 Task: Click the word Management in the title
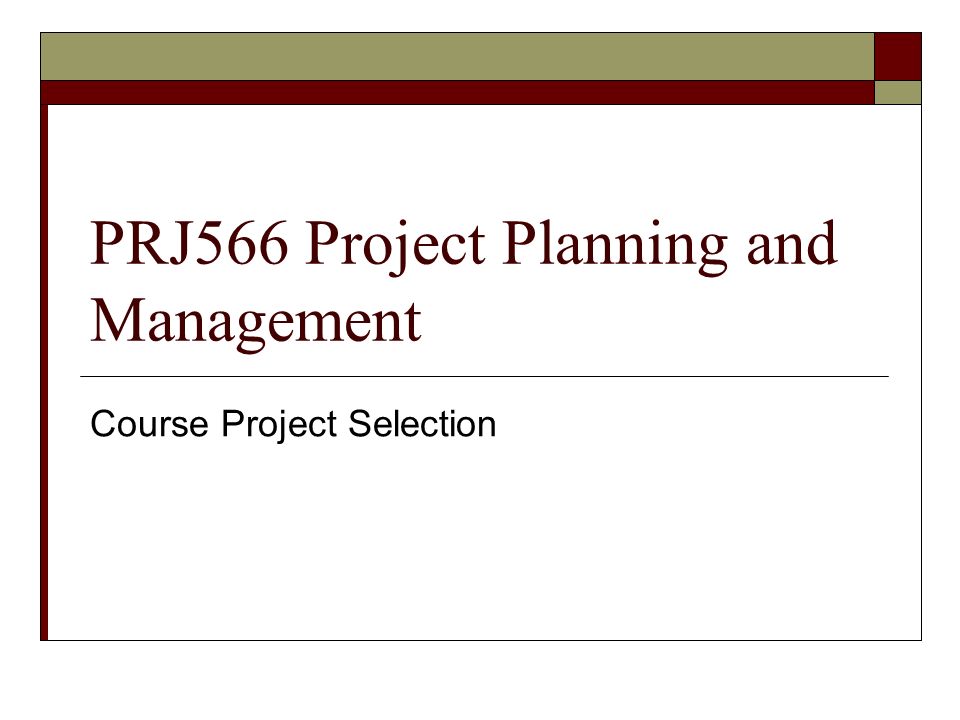pyautogui.click(x=256, y=324)
